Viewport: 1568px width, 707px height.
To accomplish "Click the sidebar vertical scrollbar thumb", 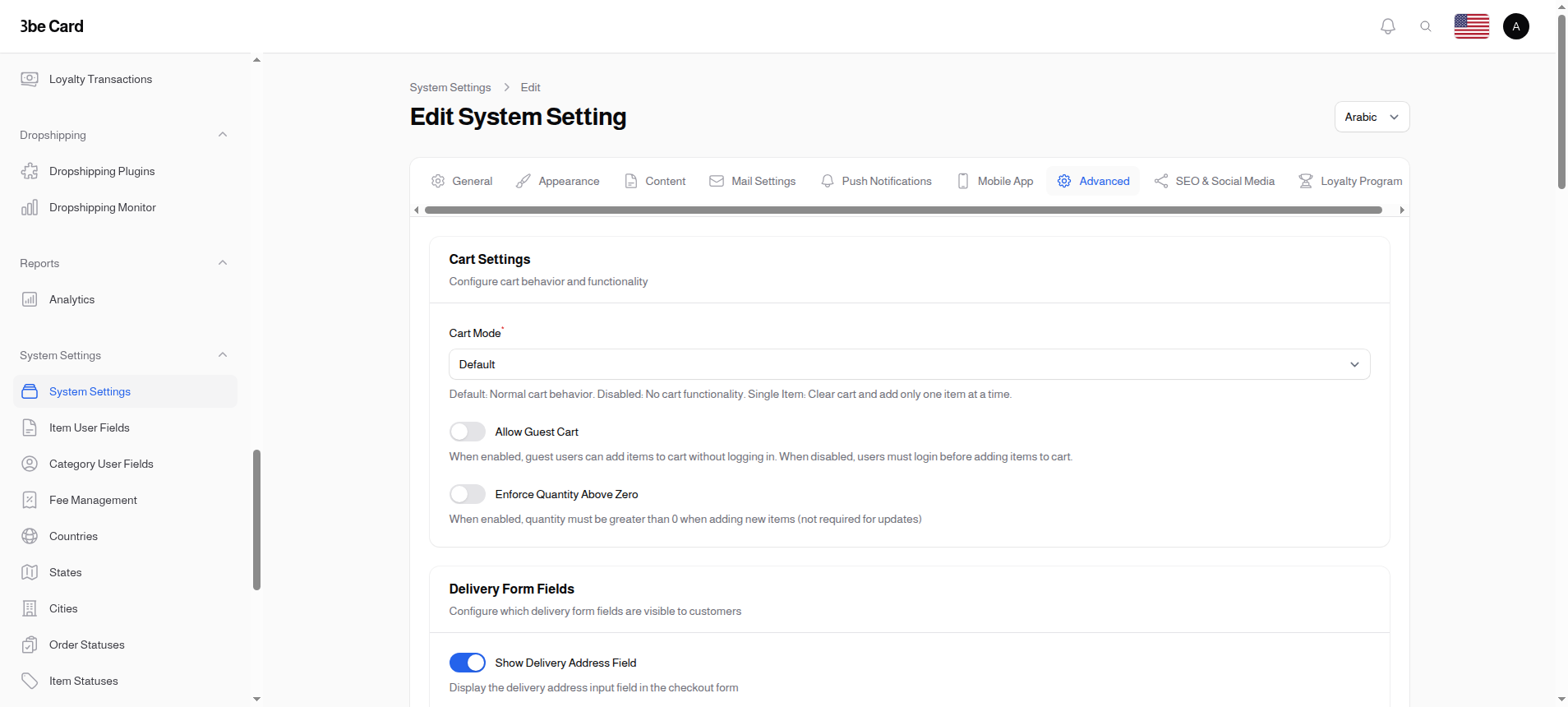I will pyautogui.click(x=256, y=520).
